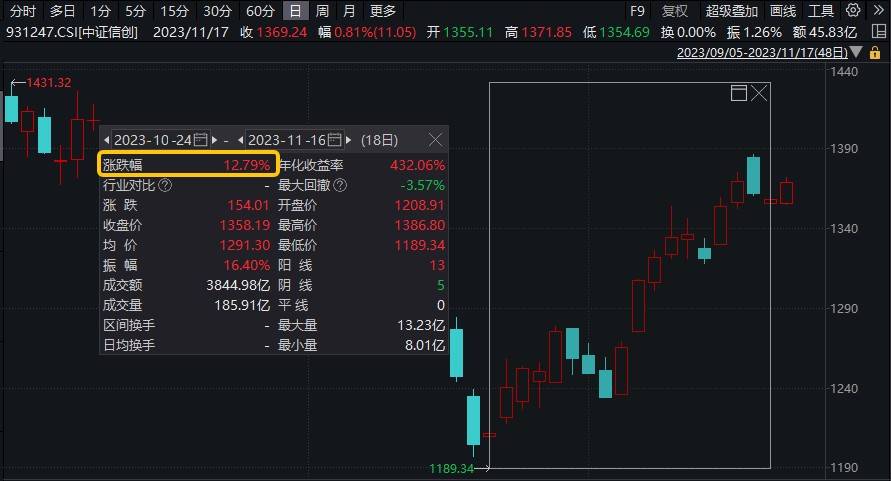Switch chart to 5分 period
Screen dimensions: 891x481
[135, 11]
